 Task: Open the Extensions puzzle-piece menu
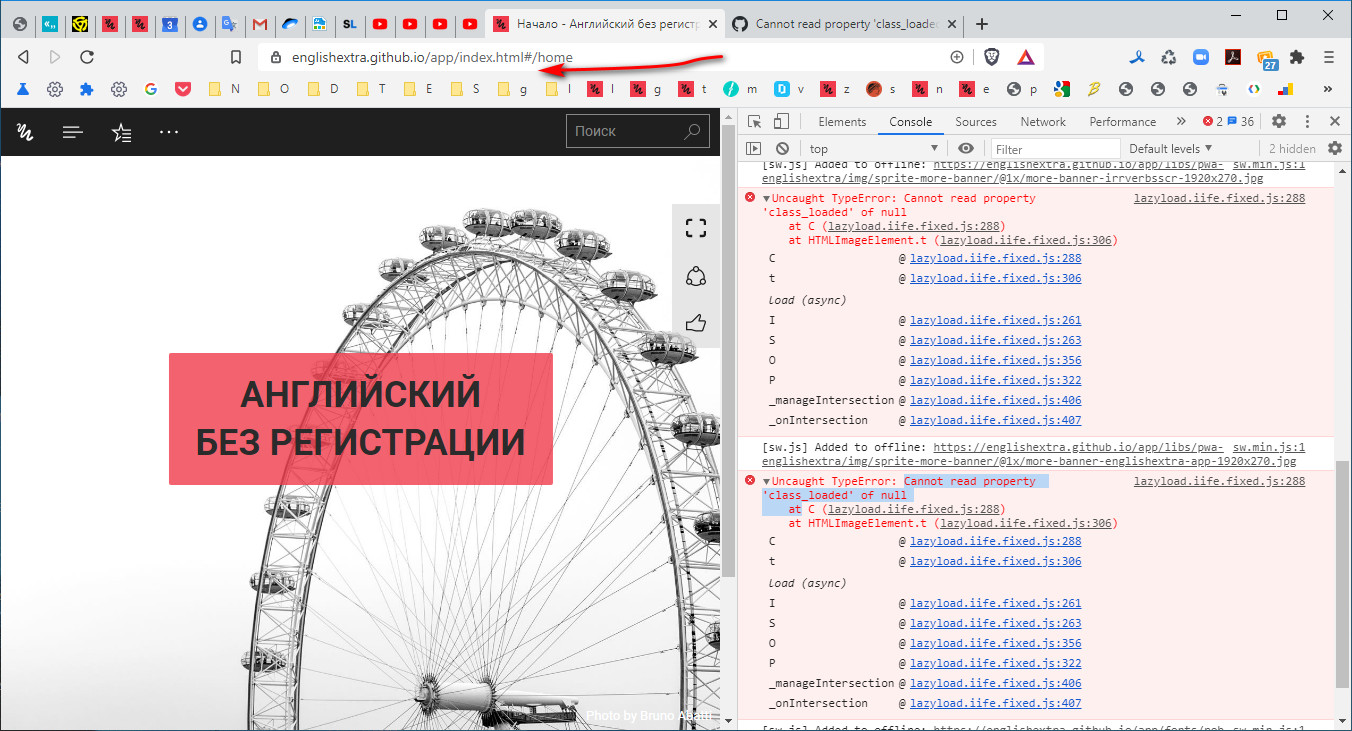[x=1298, y=57]
